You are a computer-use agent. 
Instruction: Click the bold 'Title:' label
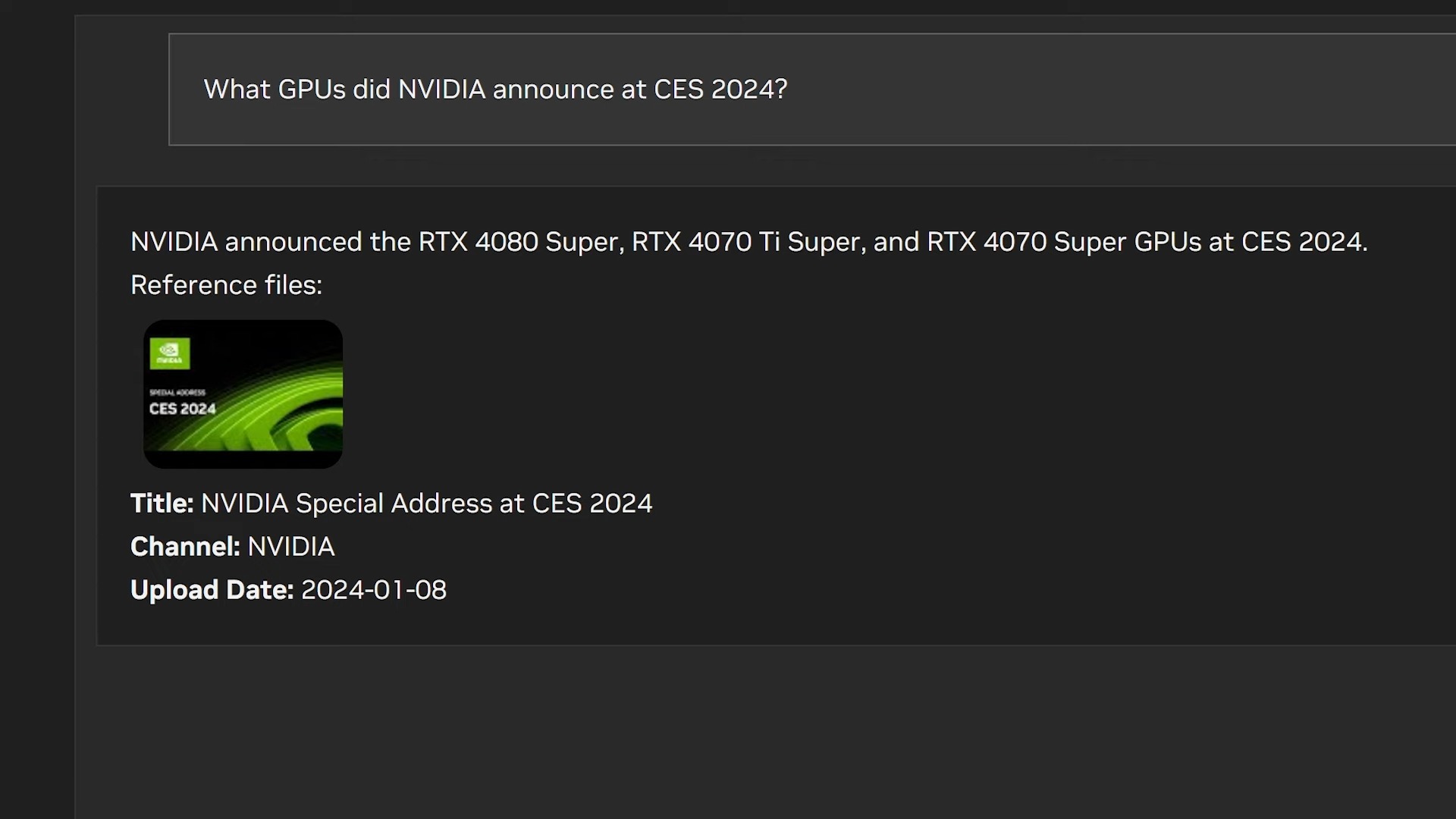(x=162, y=504)
